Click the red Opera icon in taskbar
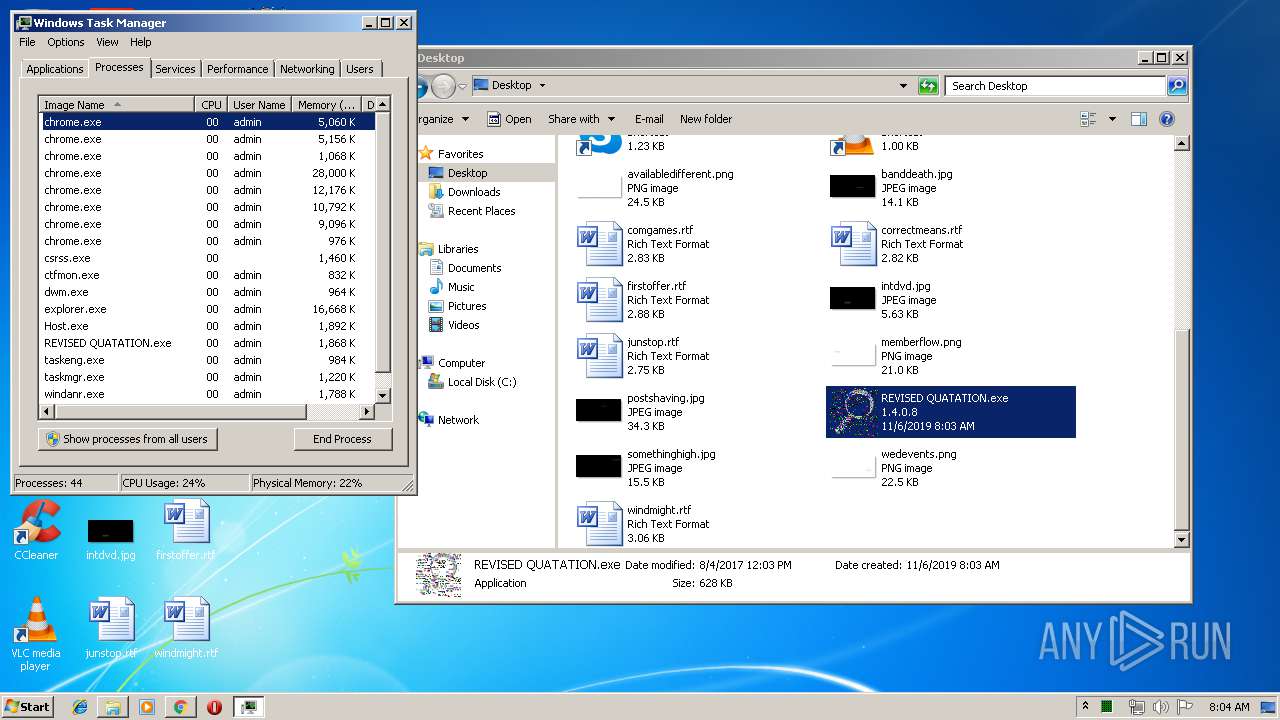The width and height of the screenshot is (1280, 720). [214, 706]
